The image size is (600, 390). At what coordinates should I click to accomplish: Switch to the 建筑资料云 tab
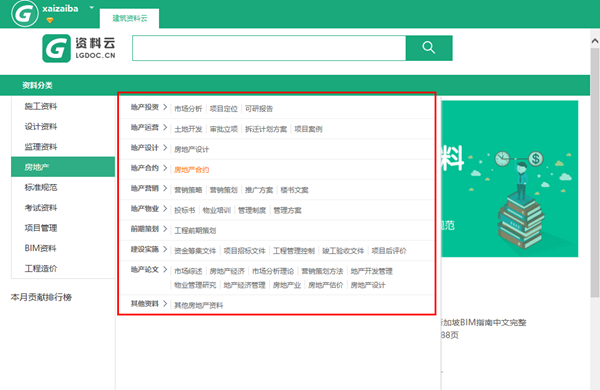pos(130,18)
